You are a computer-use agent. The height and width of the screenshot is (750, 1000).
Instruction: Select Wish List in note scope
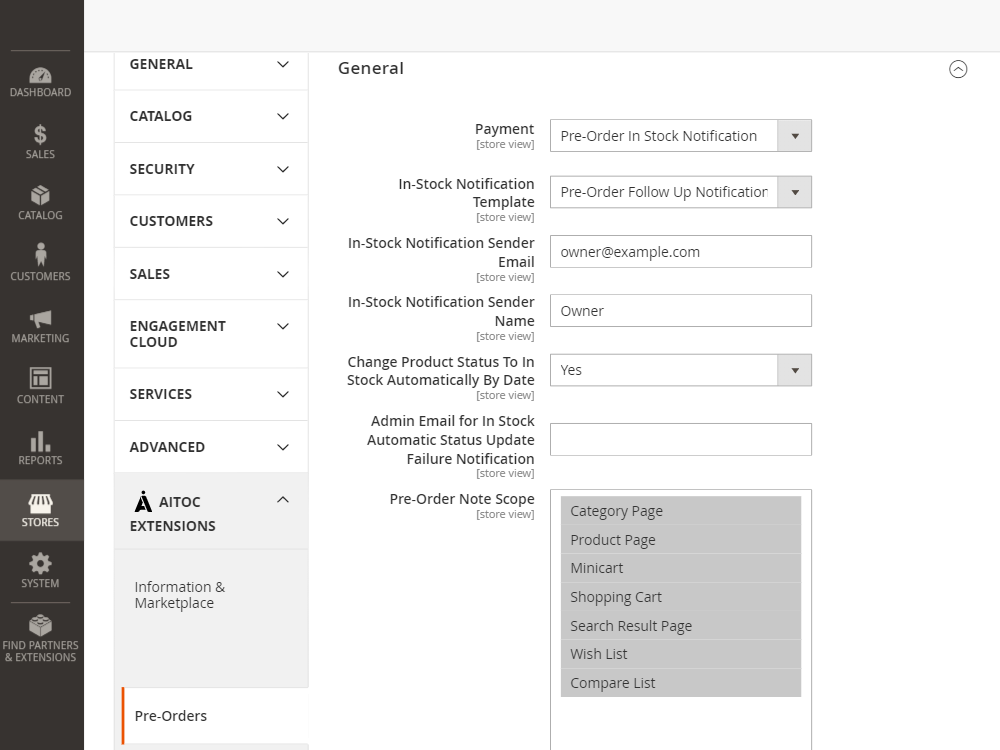click(x=680, y=654)
